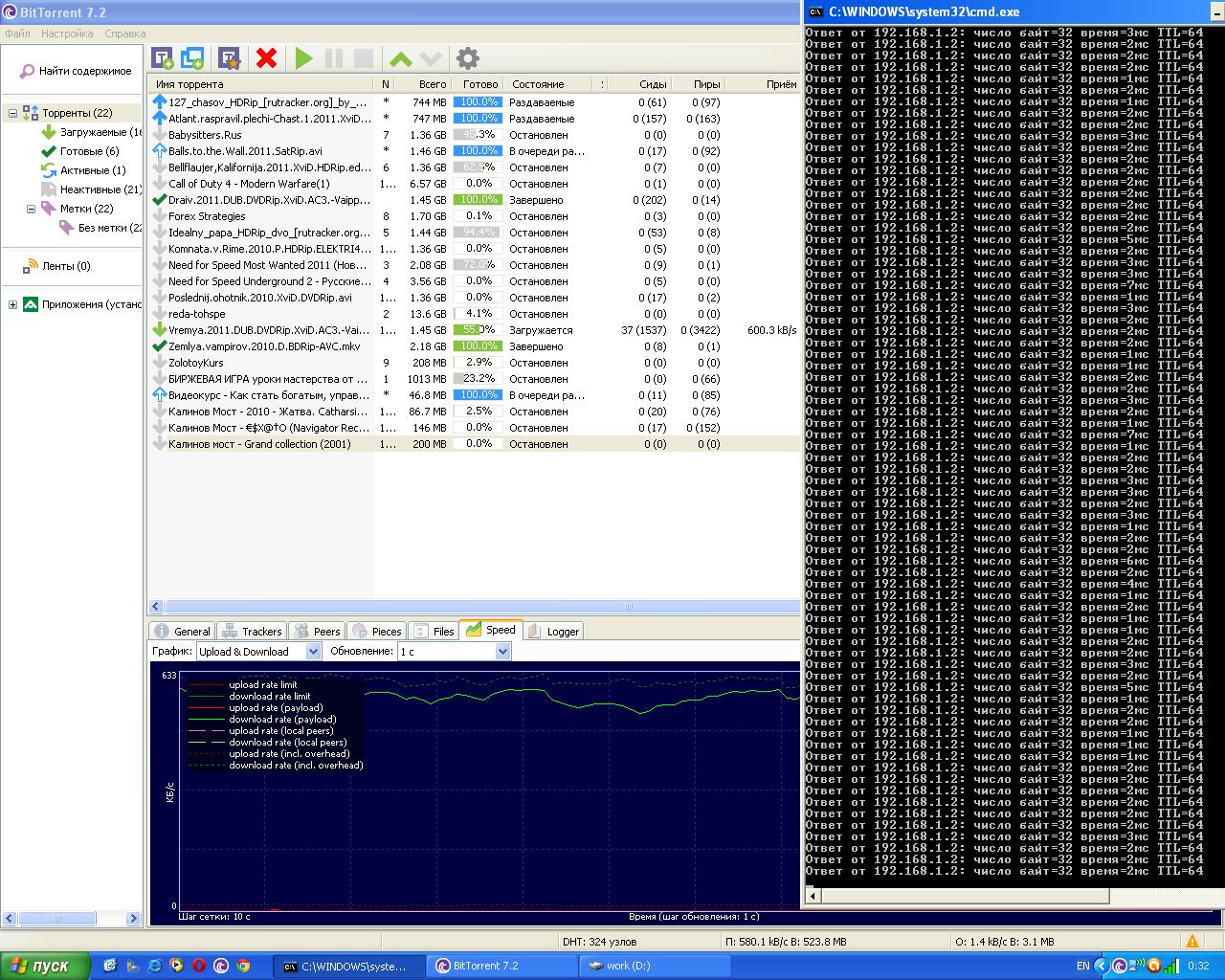This screenshot has height=980, width=1225.
Task: Remove selected torrent with red X icon
Action: tap(267, 58)
